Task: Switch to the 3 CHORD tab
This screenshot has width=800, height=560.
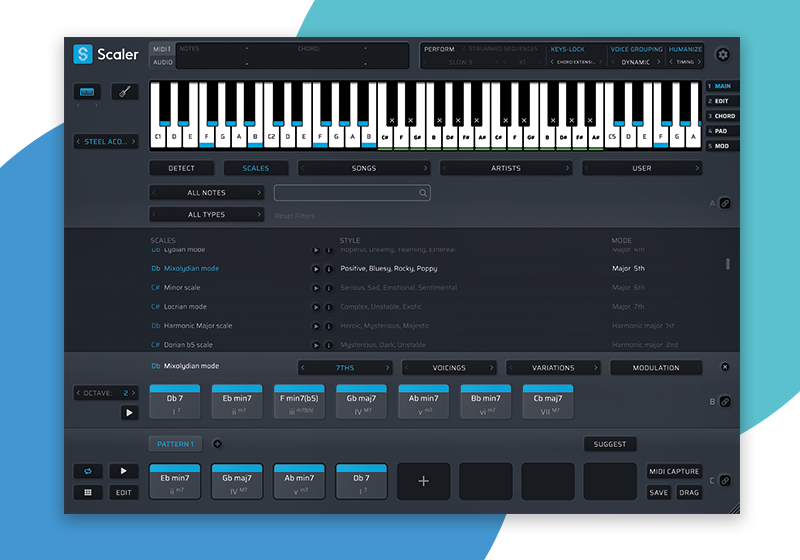Action: tap(722, 116)
